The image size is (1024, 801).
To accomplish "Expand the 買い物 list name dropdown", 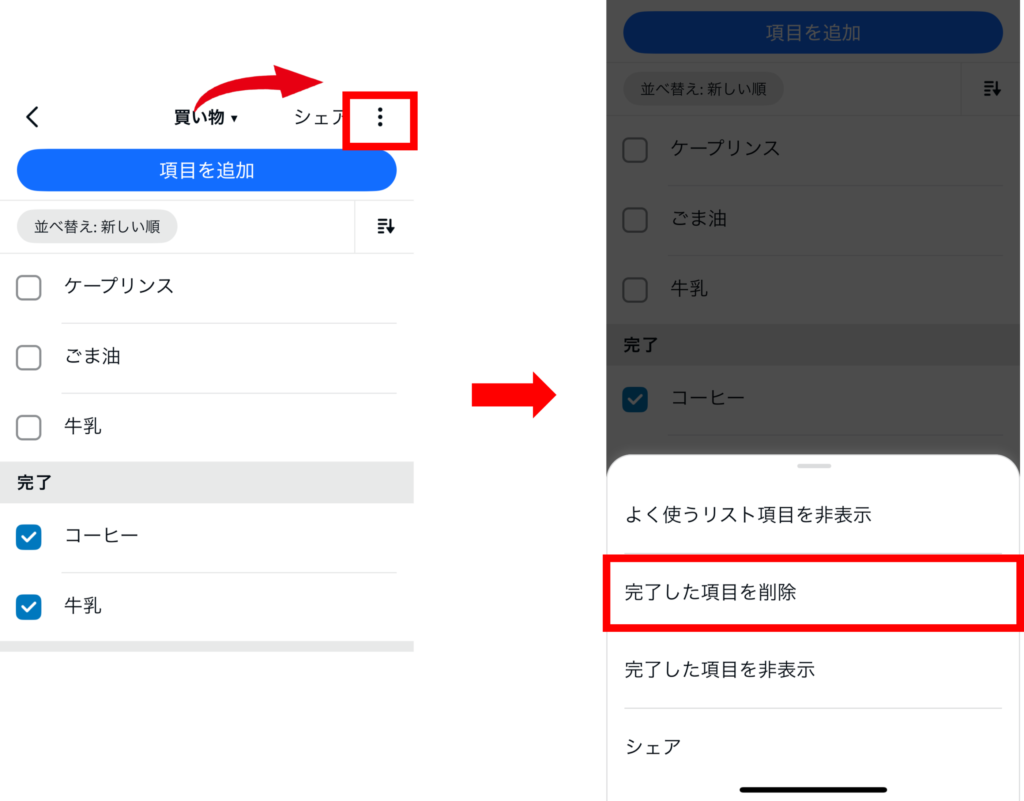I will (x=205, y=118).
